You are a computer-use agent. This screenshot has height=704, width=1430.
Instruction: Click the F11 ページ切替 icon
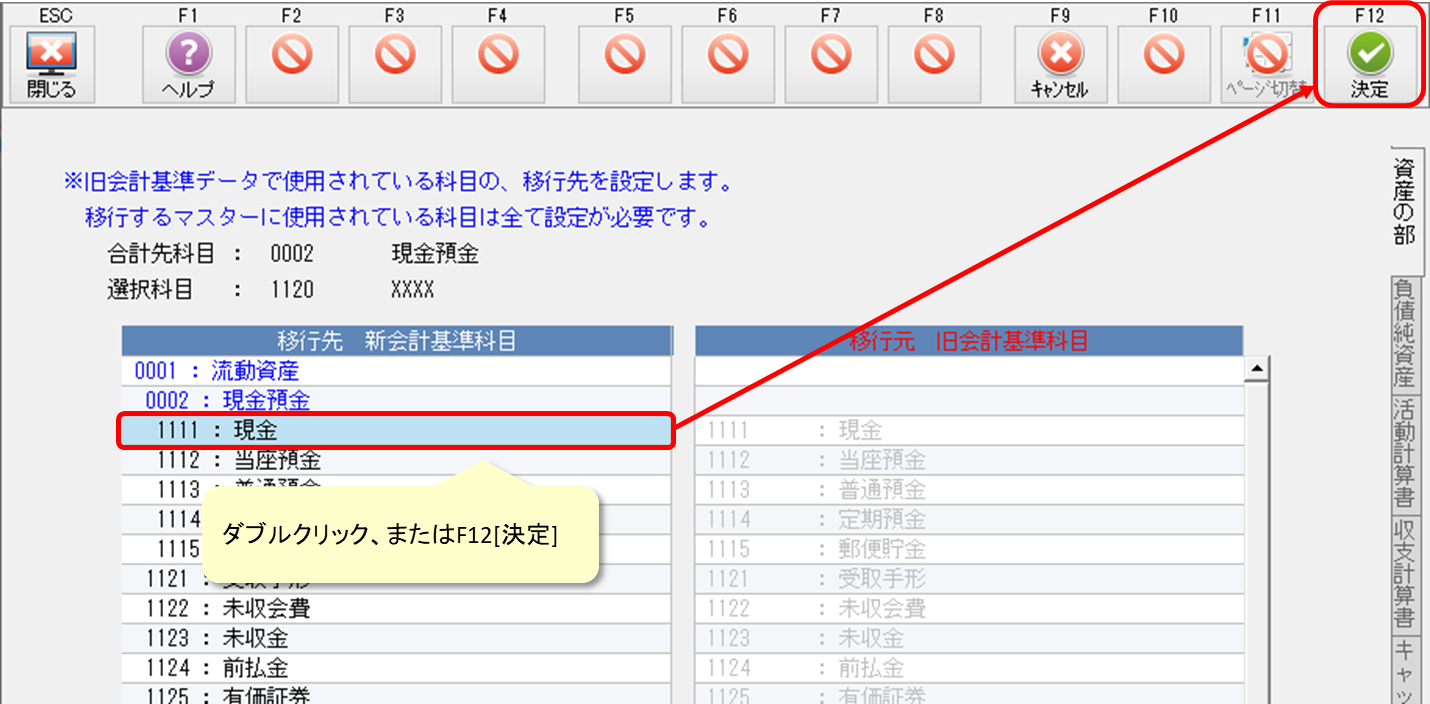[1267, 64]
